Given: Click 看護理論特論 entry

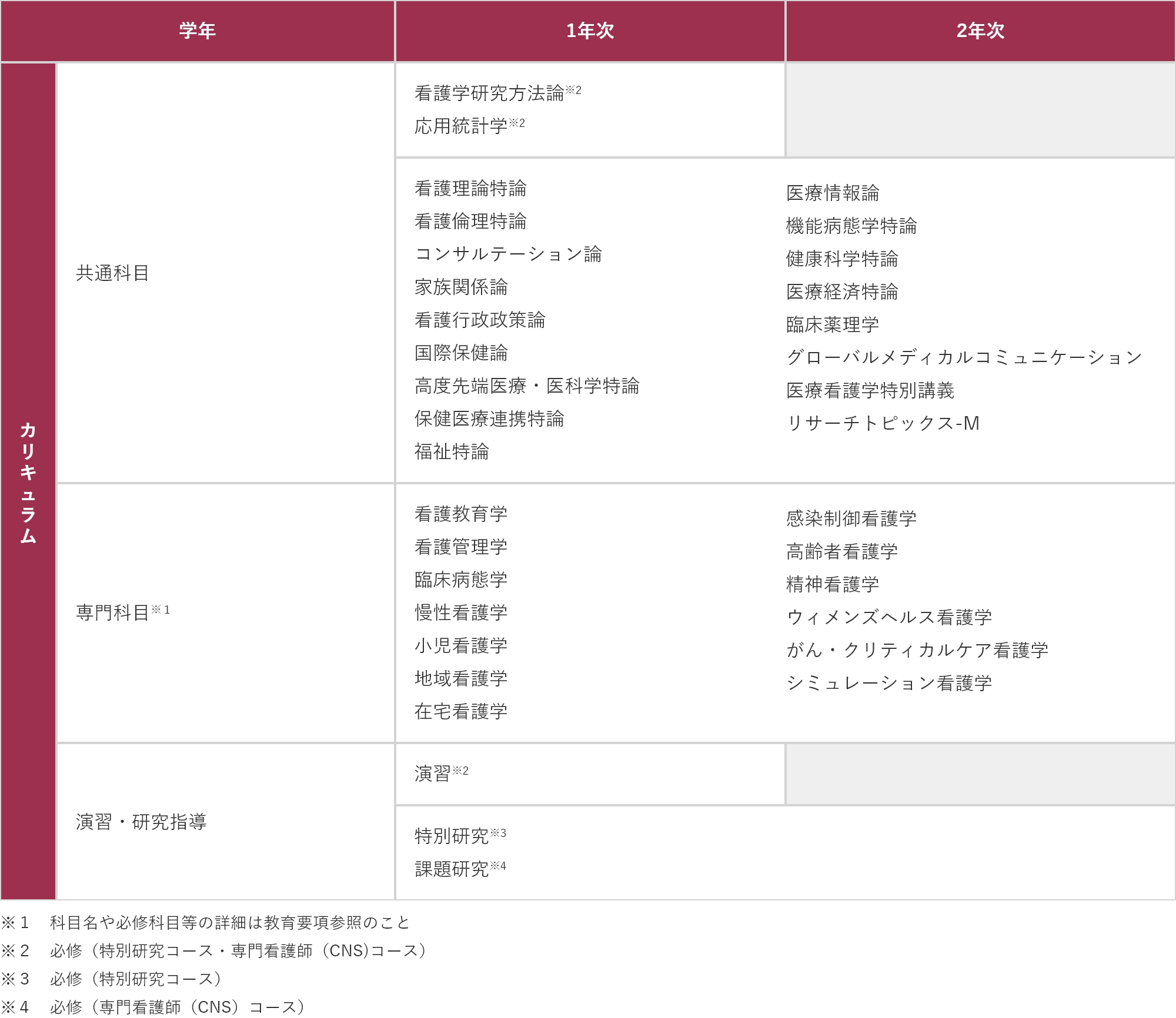Looking at the screenshot, I should (470, 189).
